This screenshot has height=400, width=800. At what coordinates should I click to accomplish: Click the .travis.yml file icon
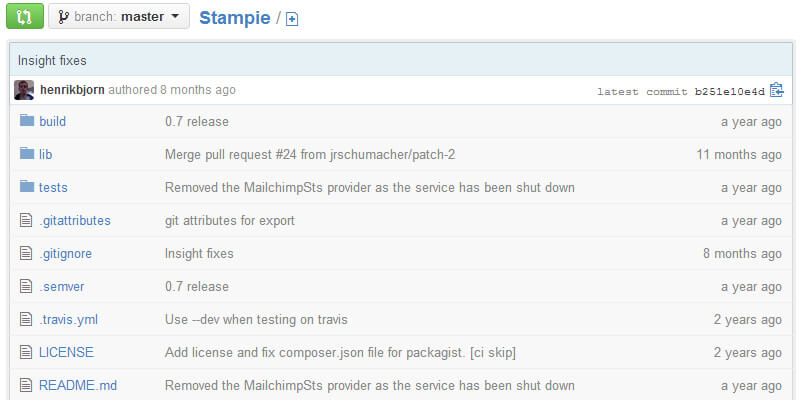pos(26,319)
